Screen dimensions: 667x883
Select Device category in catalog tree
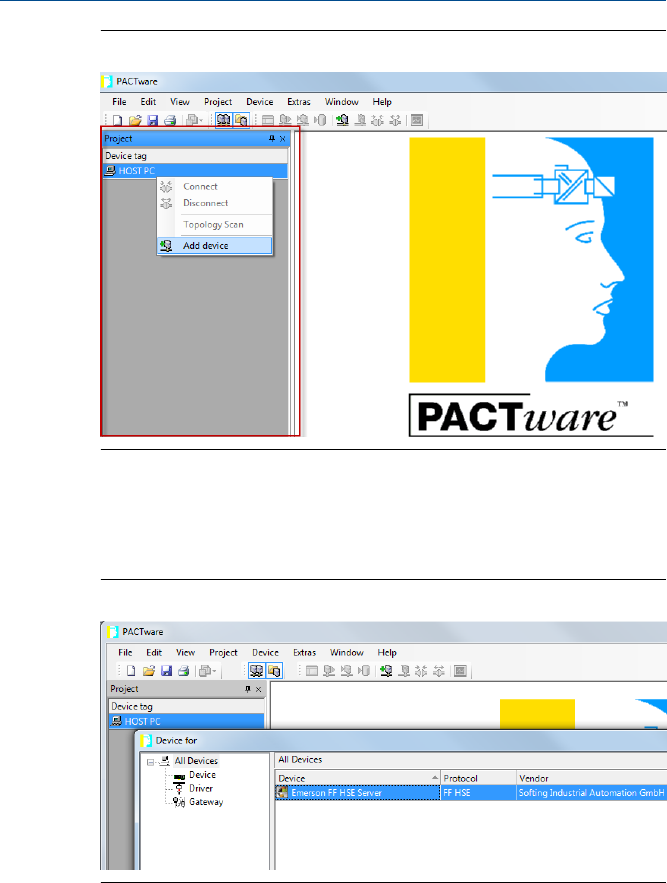point(202,775)
